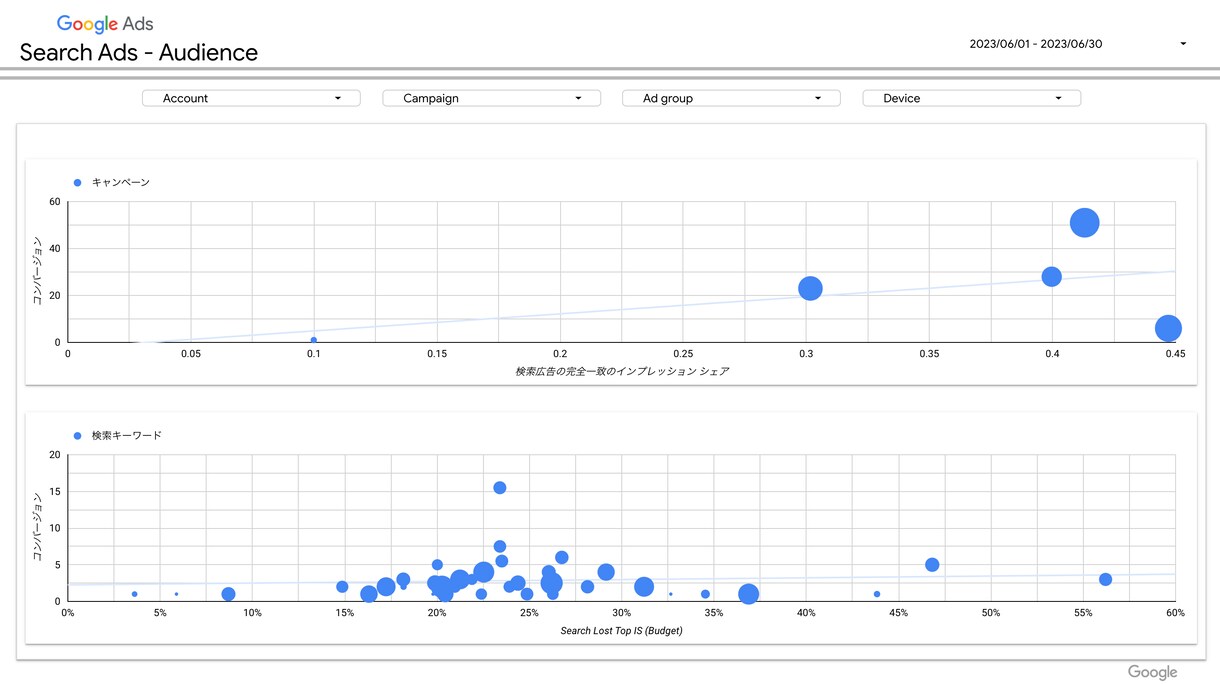Click the 検索キーワード legend label

coord(127,436)
